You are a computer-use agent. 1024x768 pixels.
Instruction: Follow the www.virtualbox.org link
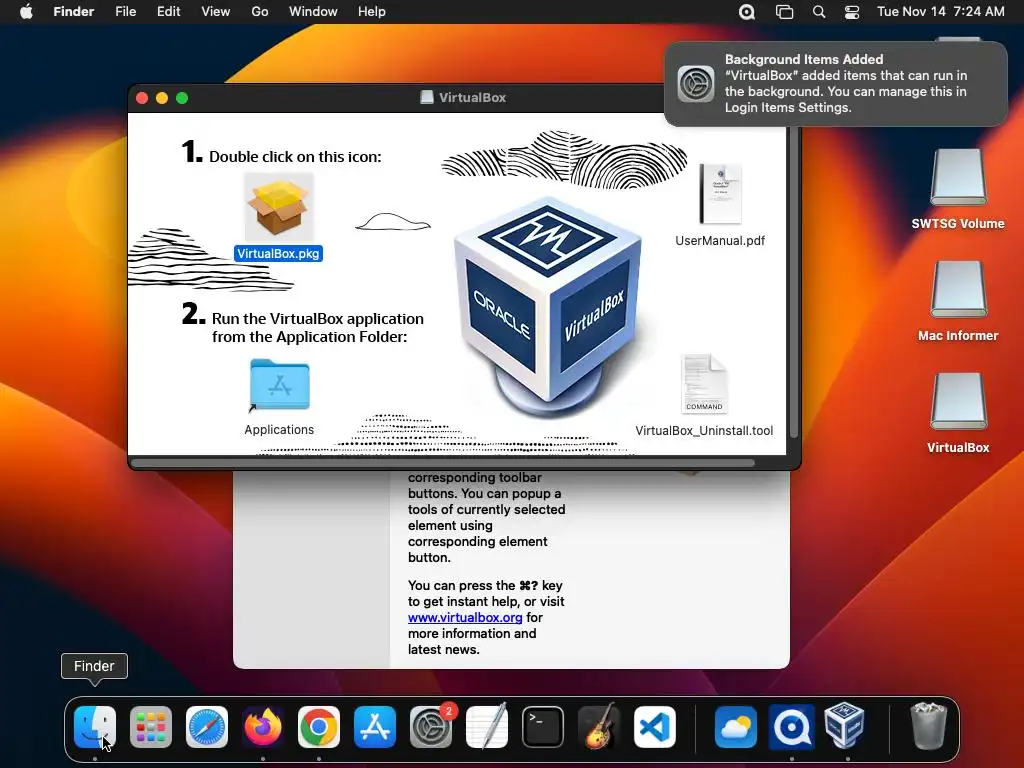(x=465, y=617)
